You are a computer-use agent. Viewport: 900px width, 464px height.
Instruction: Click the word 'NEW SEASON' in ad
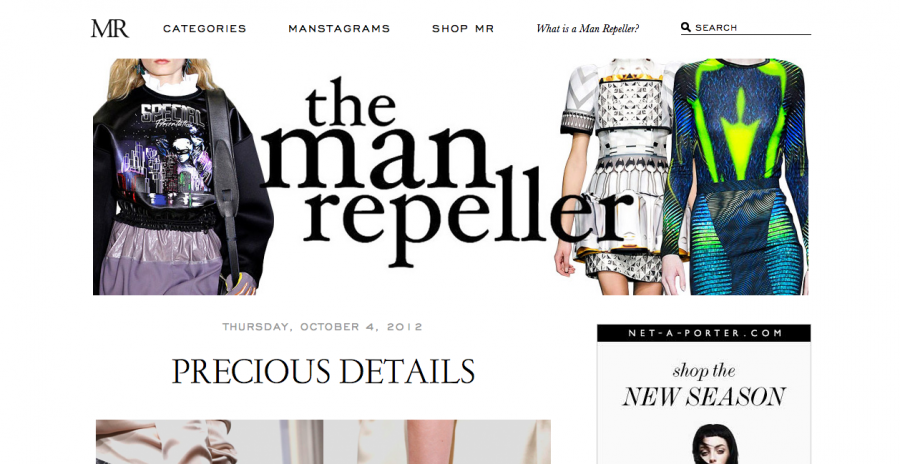click(x=704, y=397)
